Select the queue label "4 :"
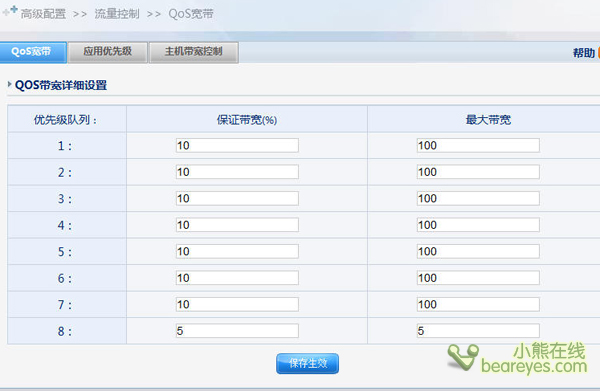Viewport: 600px width, 391px height. pyautogui.click(x=65, y=225)
